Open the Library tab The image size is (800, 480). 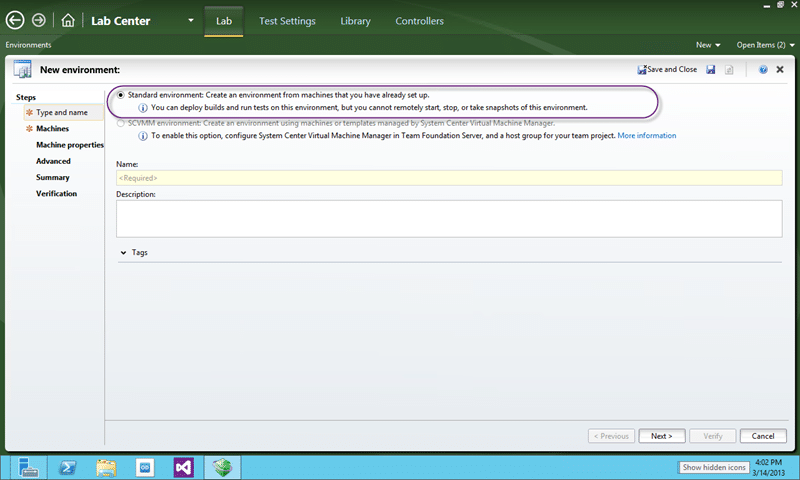click(x=355, y=21)
